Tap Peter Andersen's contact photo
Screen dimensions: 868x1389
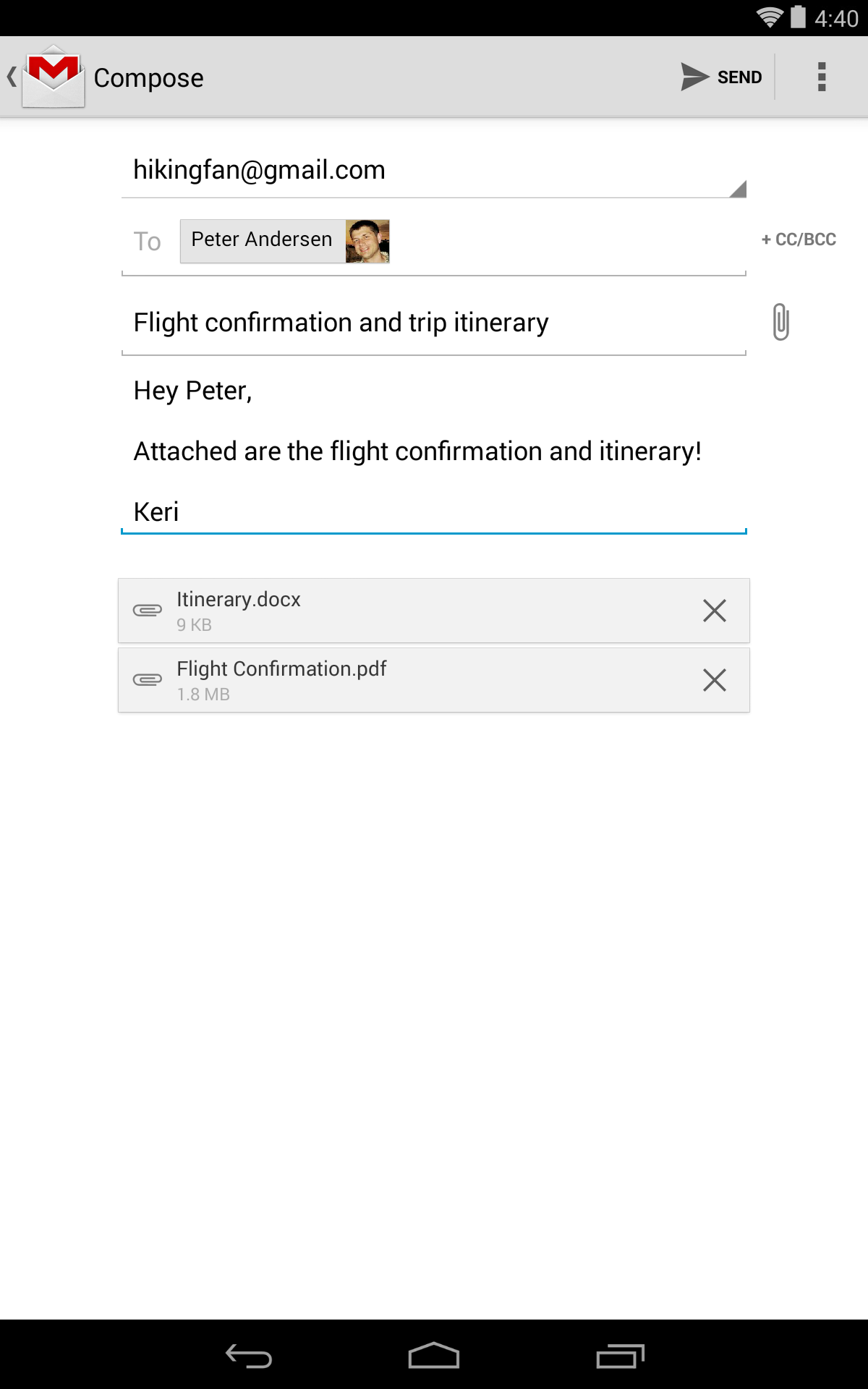point(367,241)
